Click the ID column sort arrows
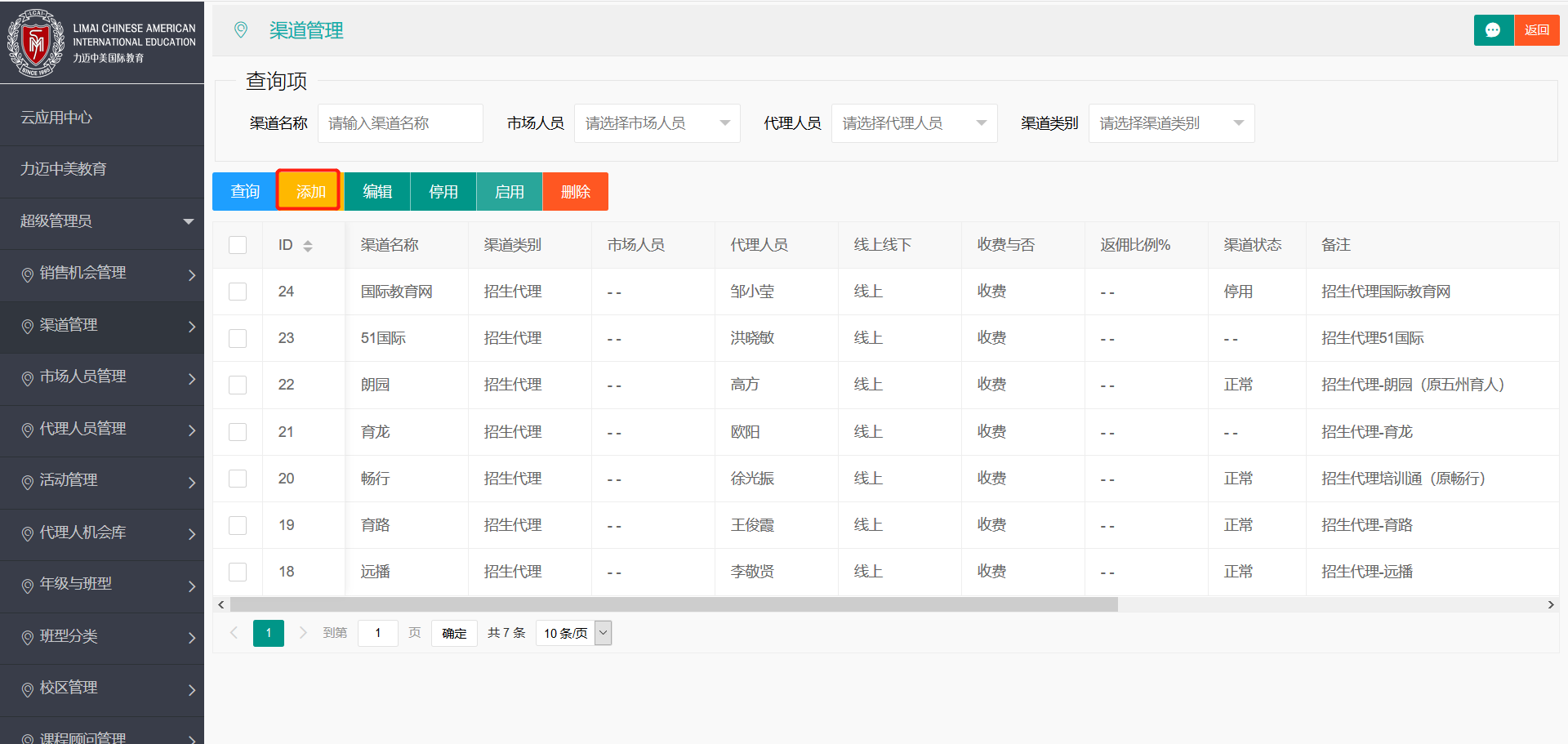This screenshot has width=1568, height=744. point(308,246)
